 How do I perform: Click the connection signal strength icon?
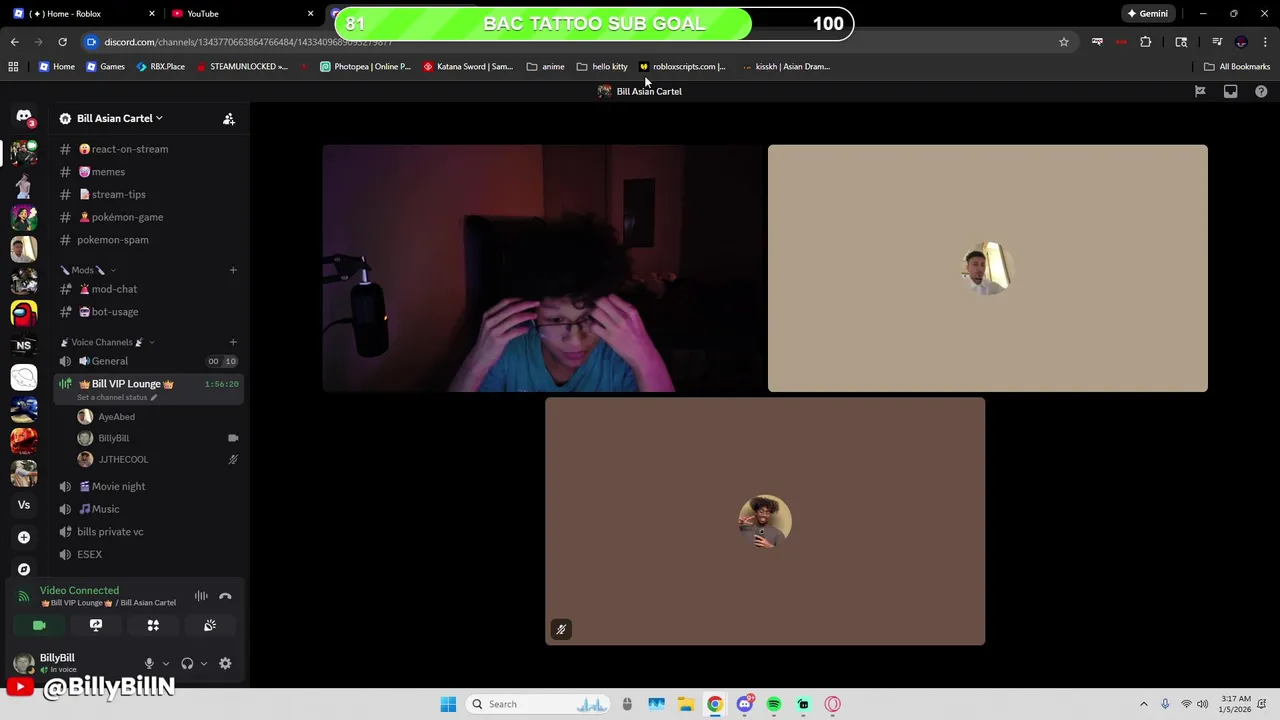click(24, 597)
